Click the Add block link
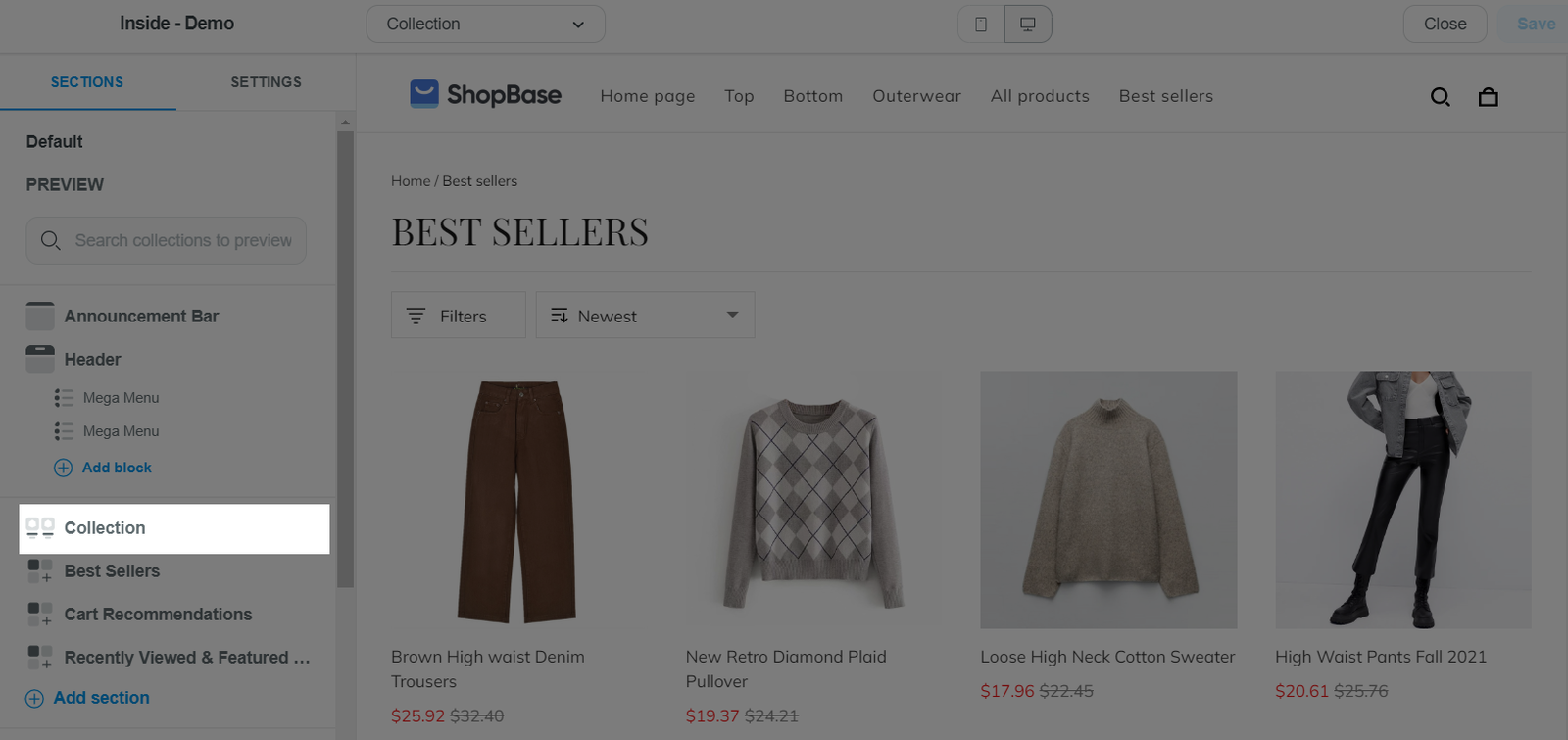 click(x=117, y=469)
